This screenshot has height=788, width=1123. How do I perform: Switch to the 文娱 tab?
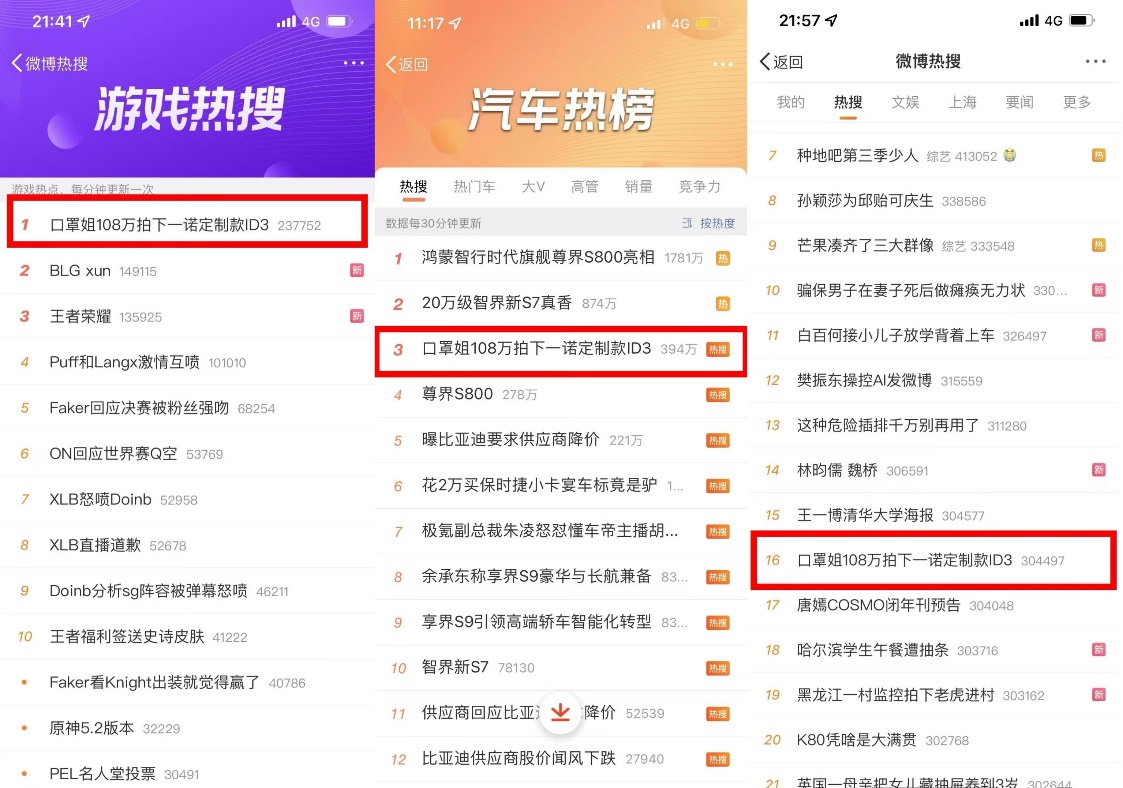[905, 102]
